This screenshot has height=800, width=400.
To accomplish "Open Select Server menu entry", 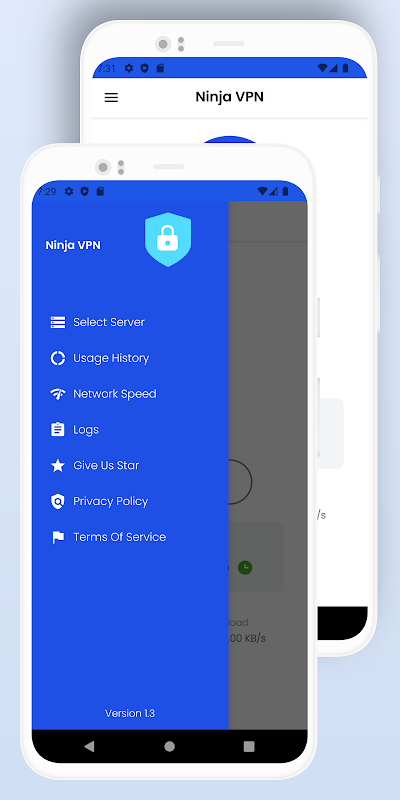I will coord(109,322).
